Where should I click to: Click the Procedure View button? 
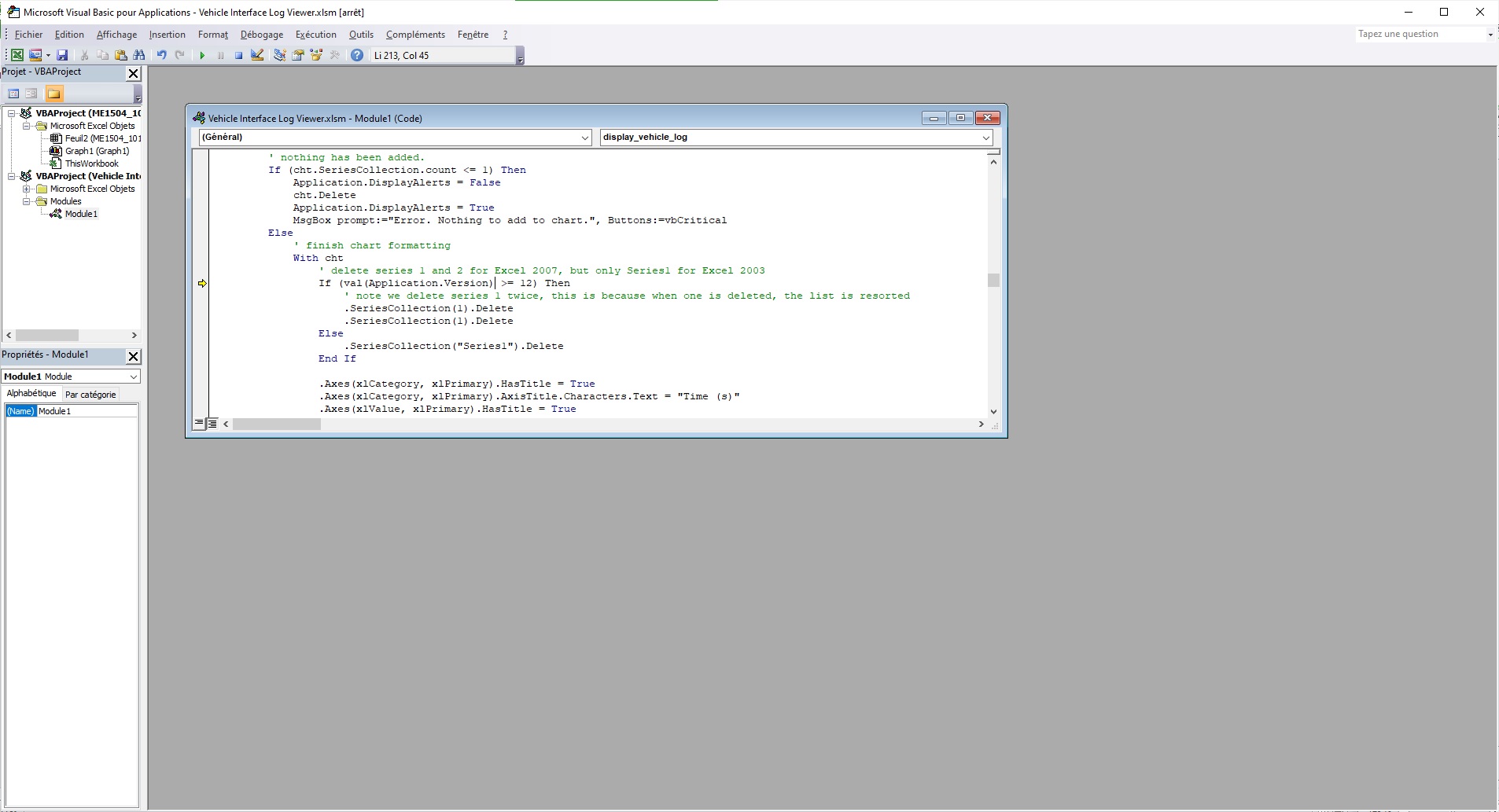pos(199,424)
